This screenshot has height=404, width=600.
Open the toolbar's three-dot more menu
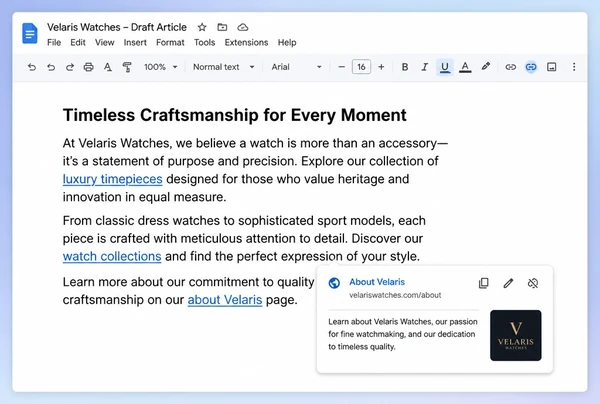tap(574, 67)
